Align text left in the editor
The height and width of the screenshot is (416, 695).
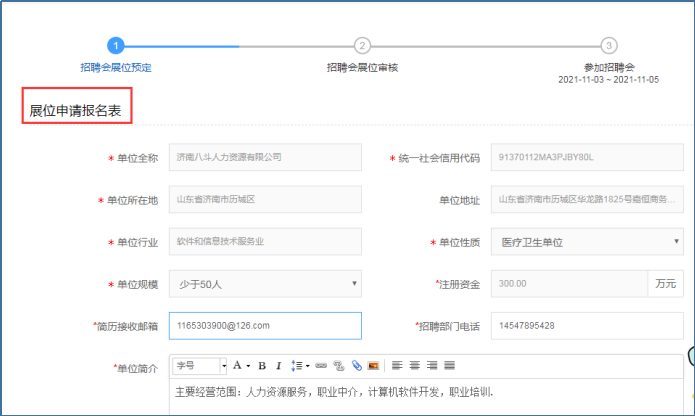coord(397,365)
